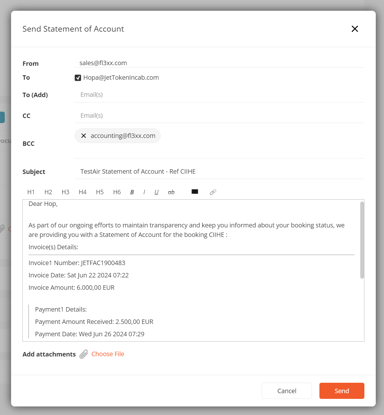Click the Invoice1 Number JETFAC1900483 line
This screenshot has height=415, width=384.
(77, 263)
